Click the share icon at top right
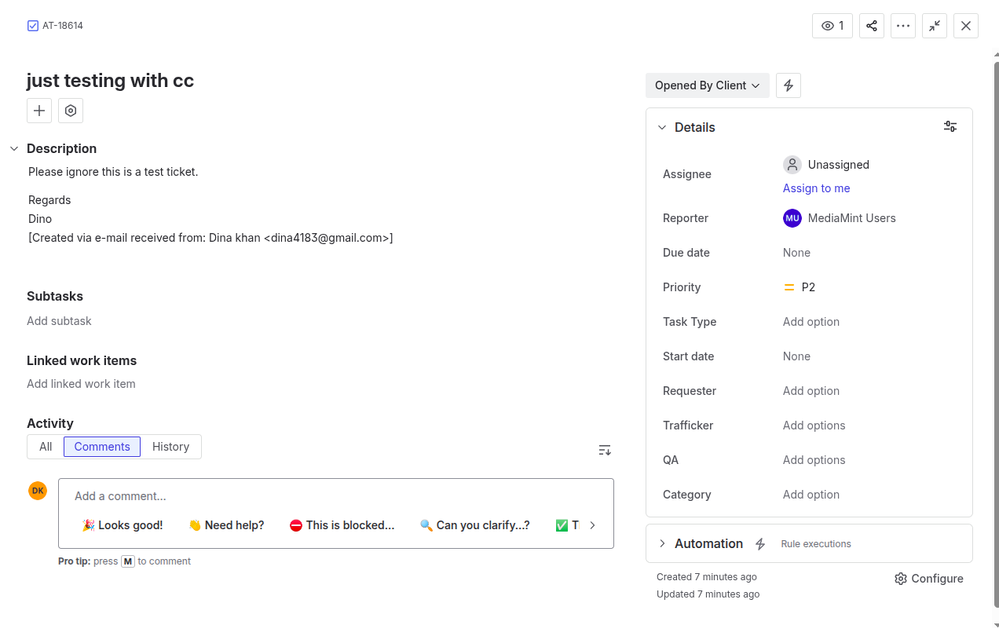This screenshot has height=628, width=999. pos(871,25)
